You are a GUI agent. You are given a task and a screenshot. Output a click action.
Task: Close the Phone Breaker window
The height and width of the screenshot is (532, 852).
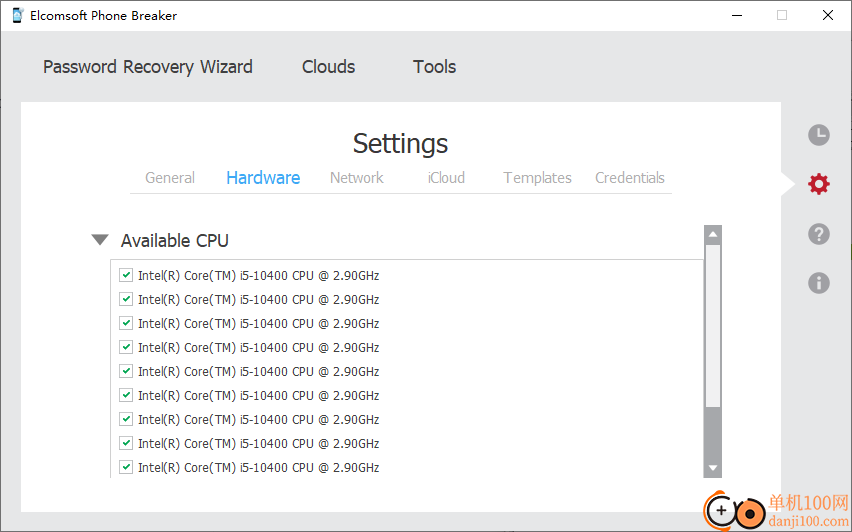pos(828,15)
